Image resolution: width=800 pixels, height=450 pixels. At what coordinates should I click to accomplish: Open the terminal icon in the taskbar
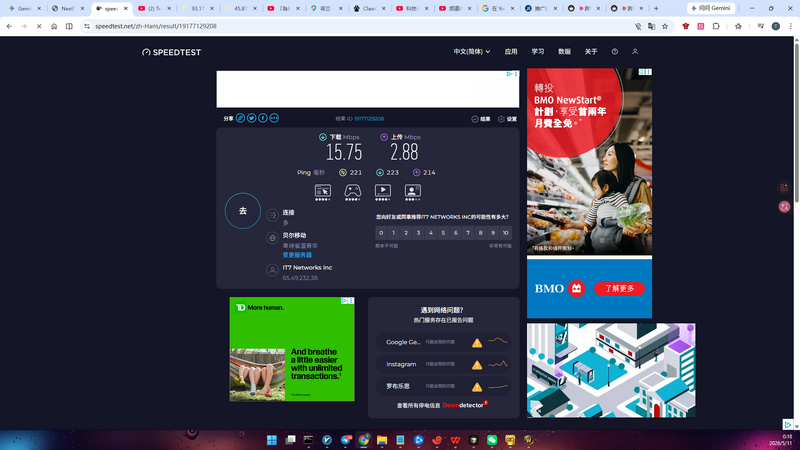309,440
